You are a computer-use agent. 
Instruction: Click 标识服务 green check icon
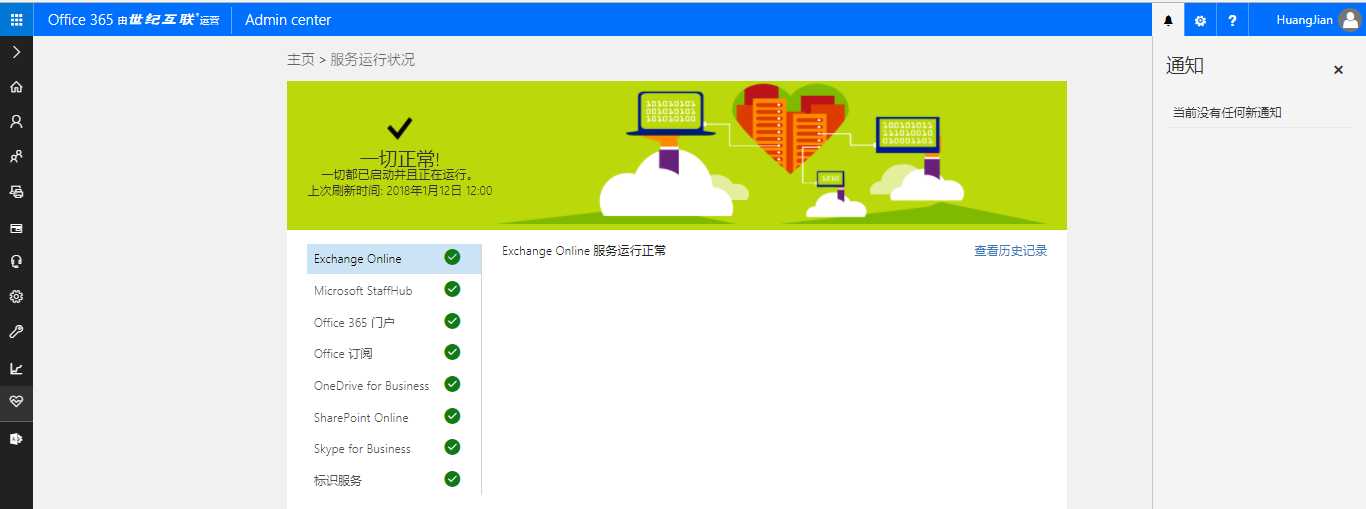452,479
